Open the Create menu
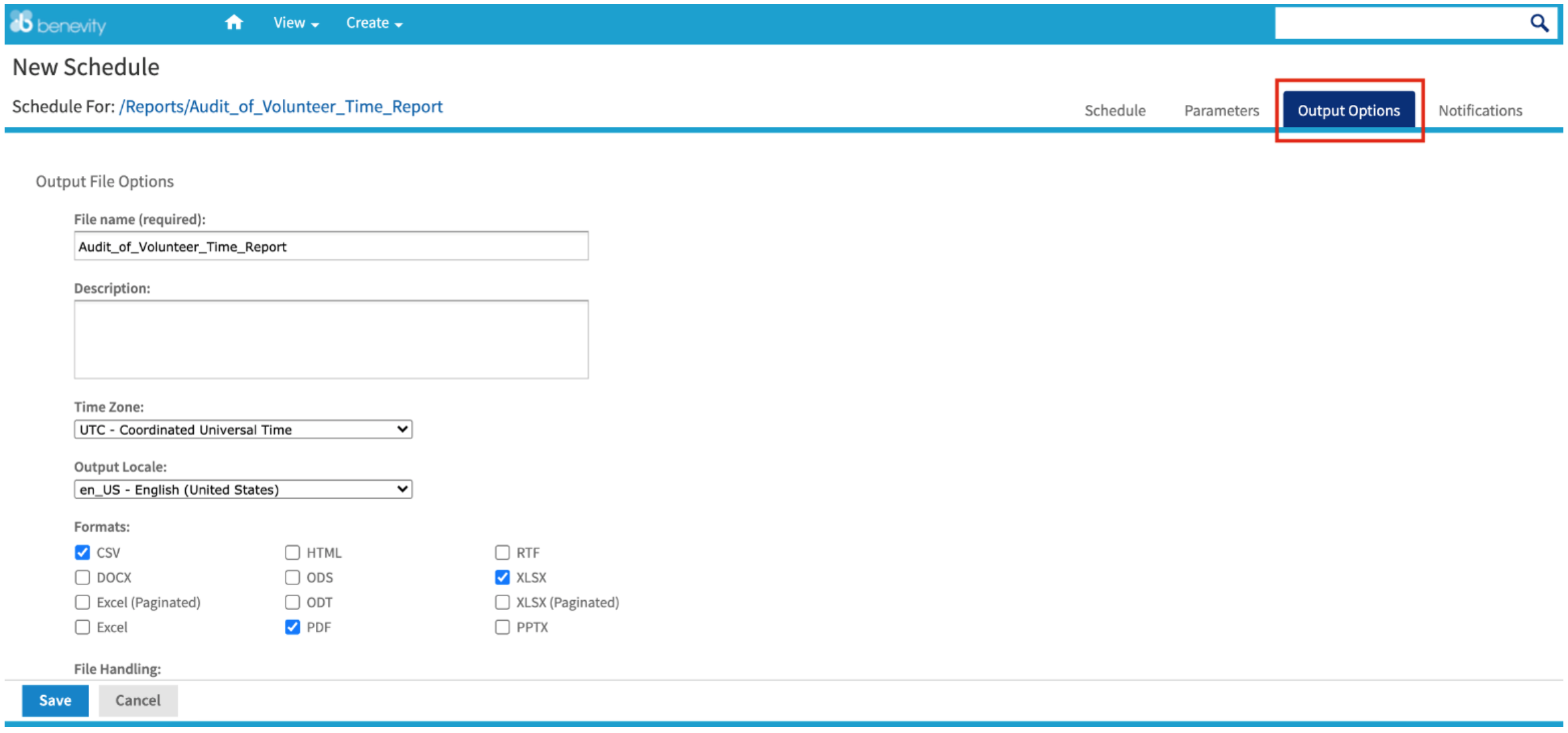Screen dimensions: 1568x733 point(374,23)
